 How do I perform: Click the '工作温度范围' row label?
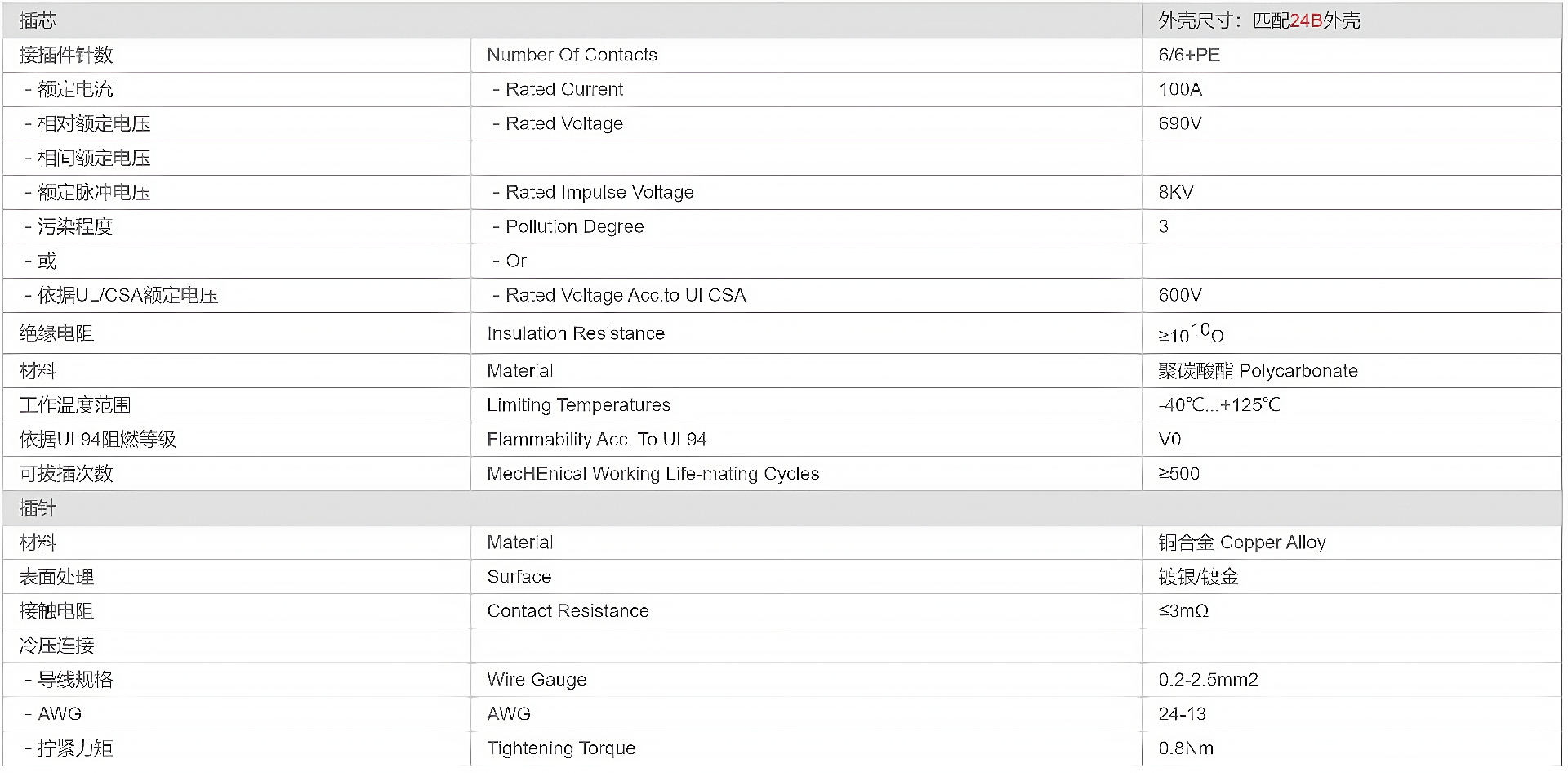coord(75,405)
